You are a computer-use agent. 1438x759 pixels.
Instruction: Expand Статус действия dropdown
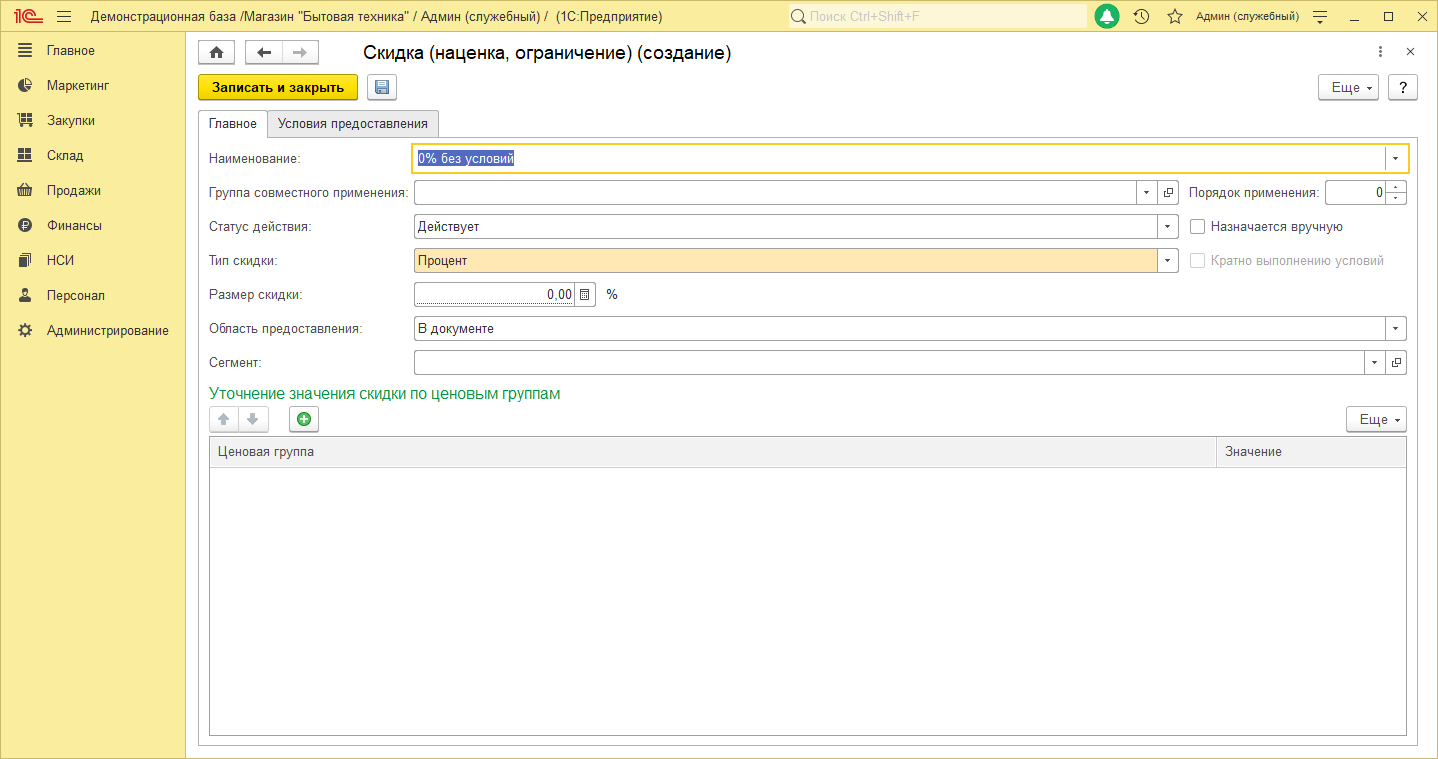(x=1167, y=227)
